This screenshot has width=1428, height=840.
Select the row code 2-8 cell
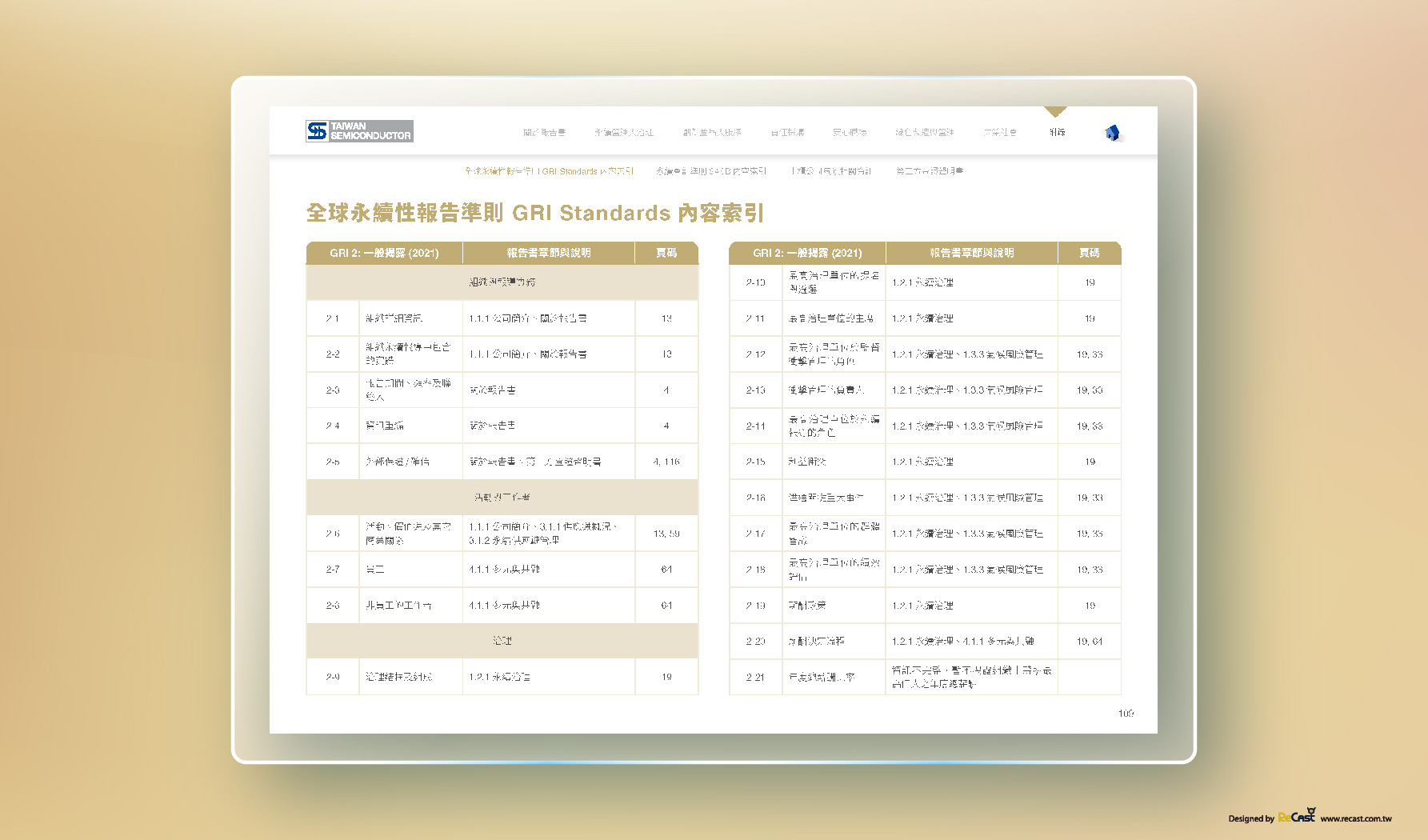pyautogui.click(x=333, y=606)
